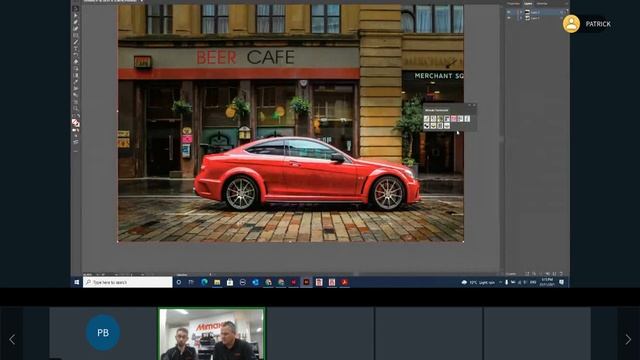640x360 pixels.
Task: Switch to Adobe Illustrator taskbar icon
Action: (x=306, y=282)
